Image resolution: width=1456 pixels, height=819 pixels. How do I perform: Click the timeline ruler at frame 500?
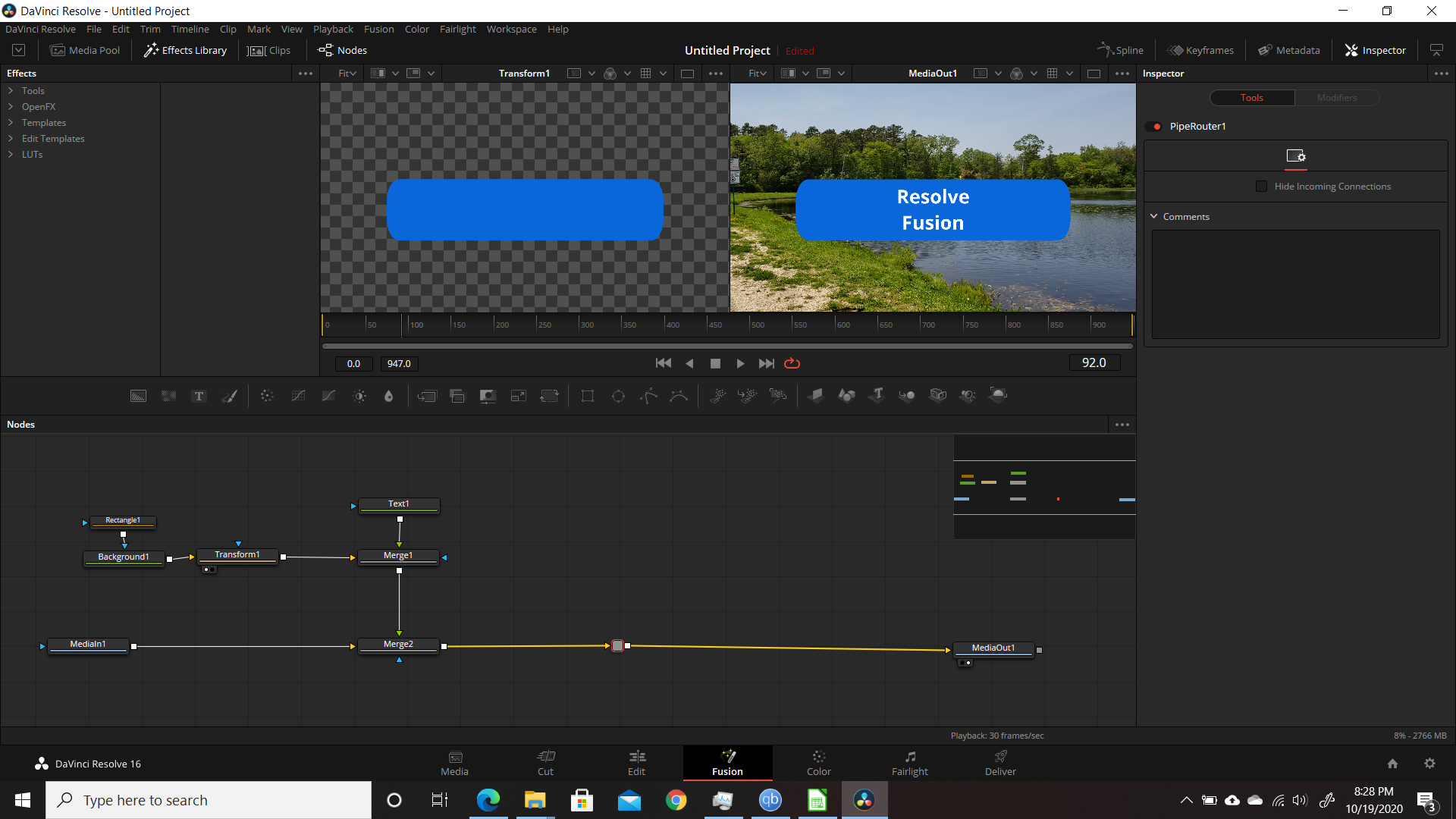[x=751, y=325]
